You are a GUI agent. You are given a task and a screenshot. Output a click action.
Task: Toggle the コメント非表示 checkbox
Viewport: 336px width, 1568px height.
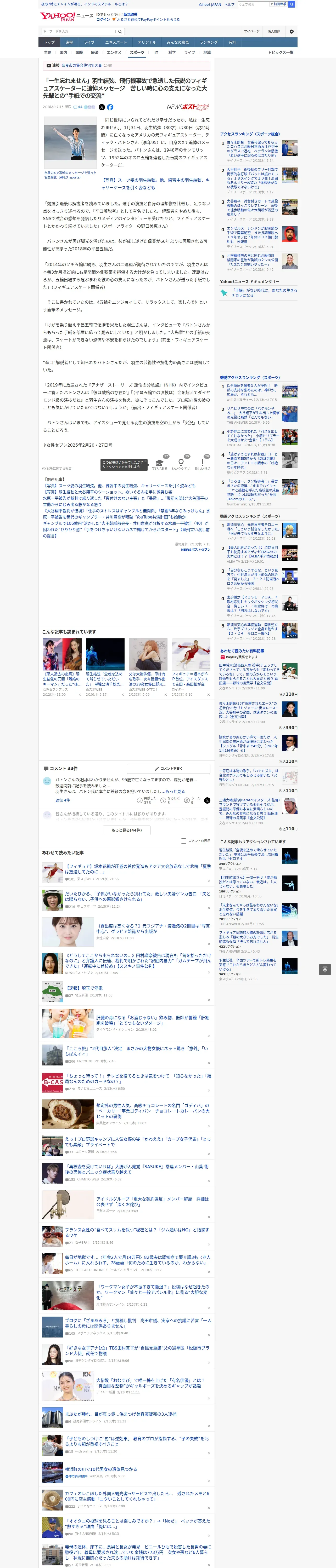tap(183, 841)
